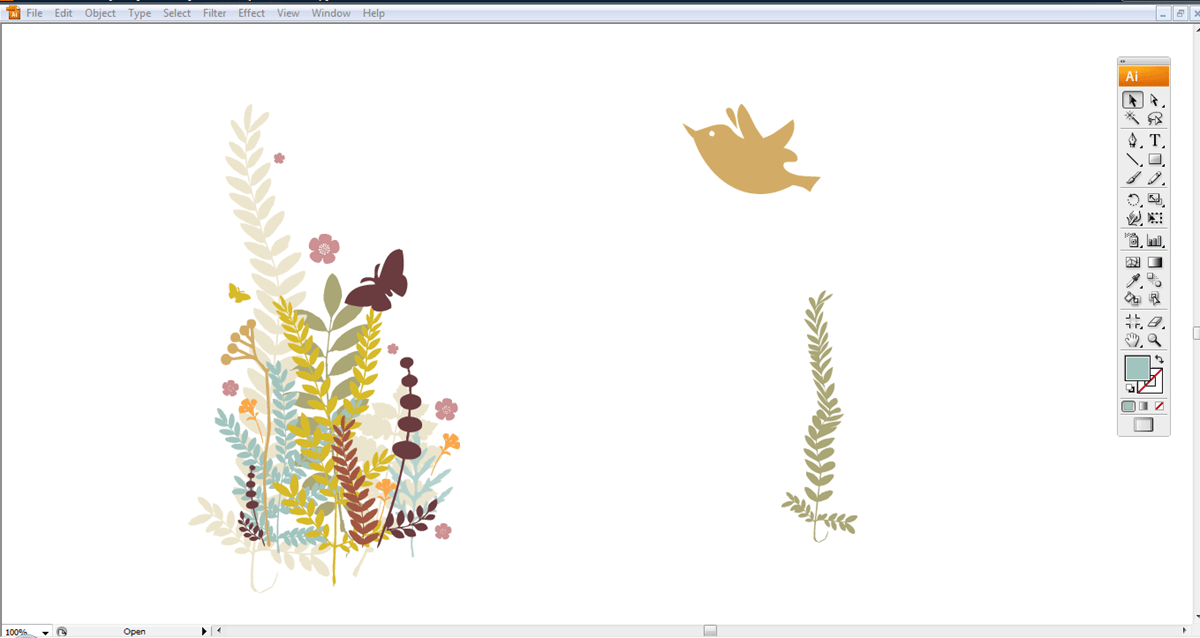The height and width of the screenshot is (638, 1200).
Task: Set paint mode to None
Action: (1159, 406)
